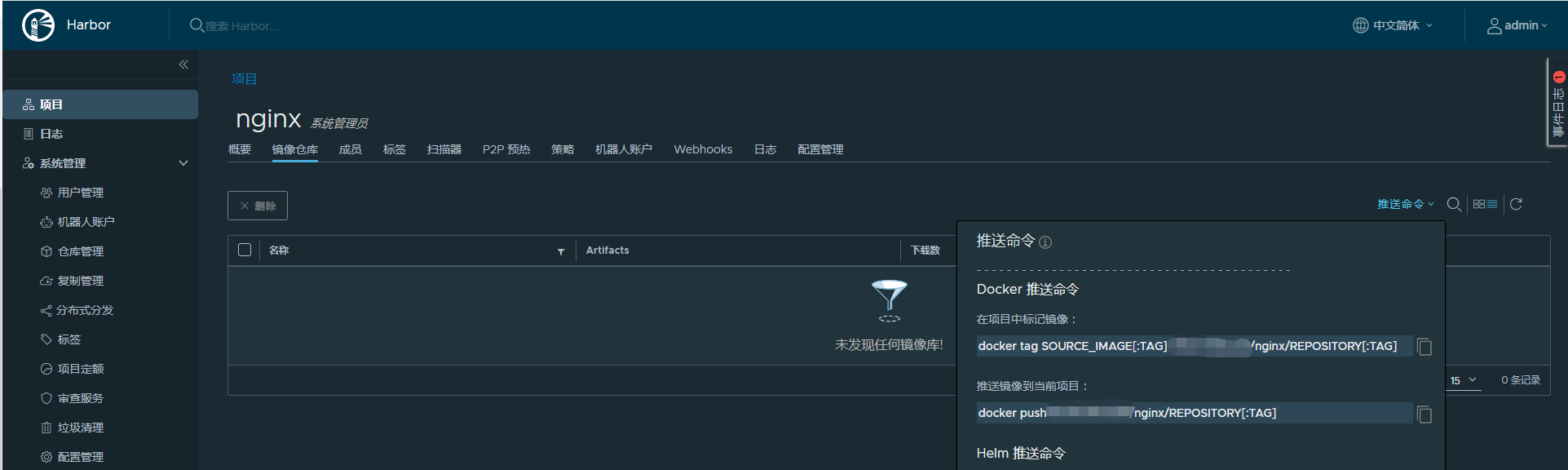Viewport: 1568px width, 470px height.
Task: Click the 删除 button
Action: coord(258,206)
